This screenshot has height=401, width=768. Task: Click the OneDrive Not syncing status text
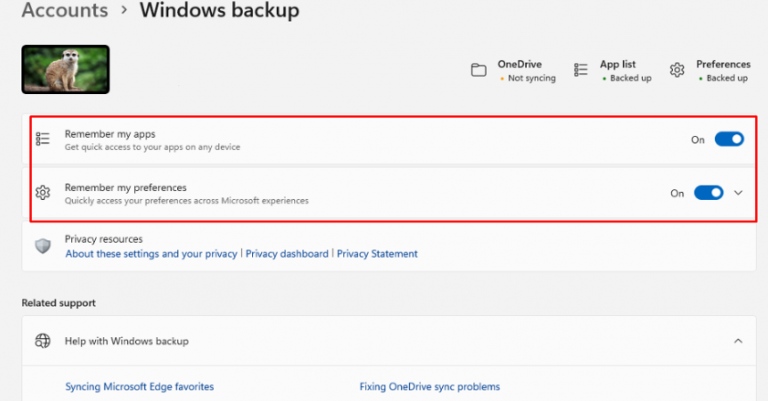tap(530, 78)
